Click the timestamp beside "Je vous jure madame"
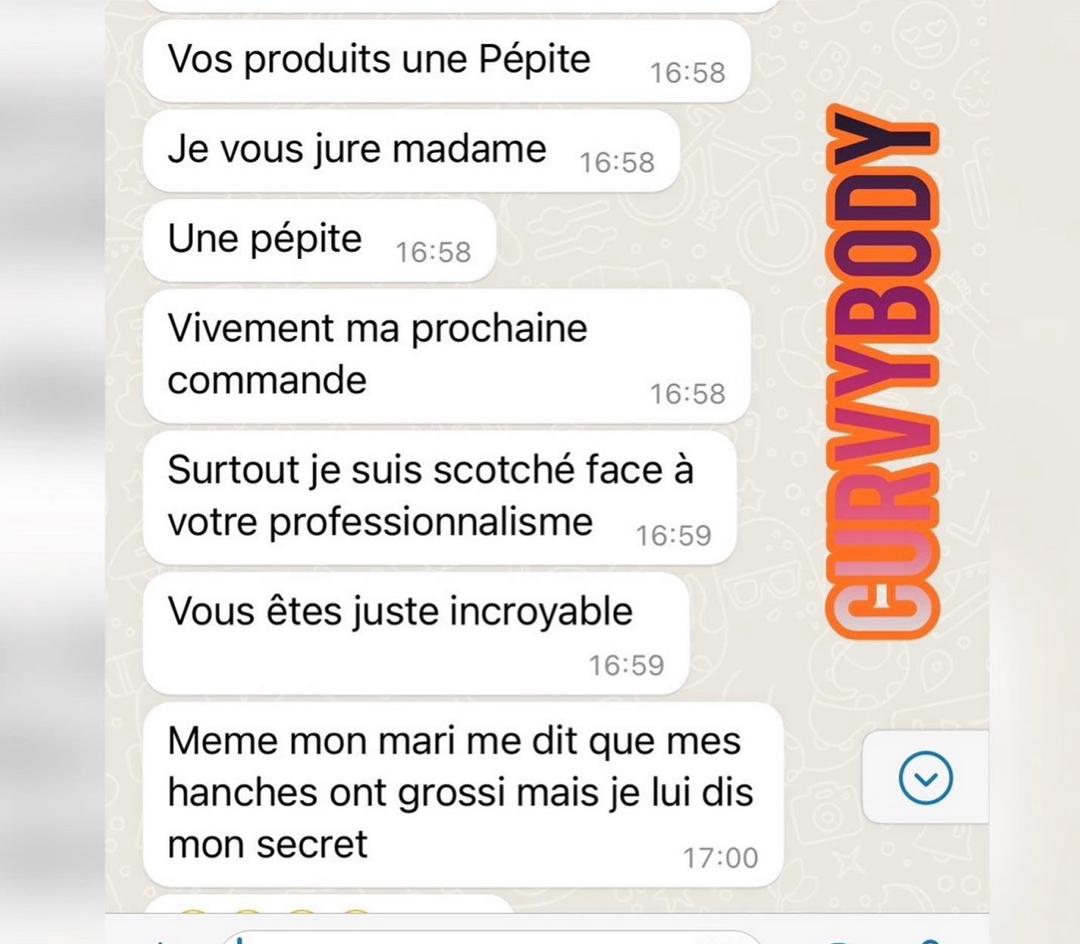 point(617,163)
